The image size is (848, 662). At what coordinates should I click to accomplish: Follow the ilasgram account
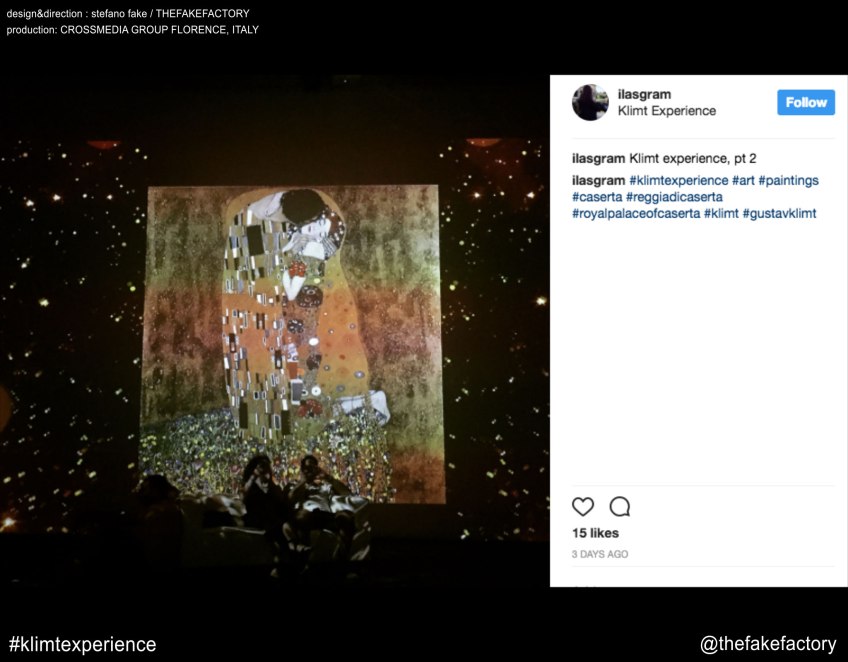pyautogui.click(x=806, y=102)
